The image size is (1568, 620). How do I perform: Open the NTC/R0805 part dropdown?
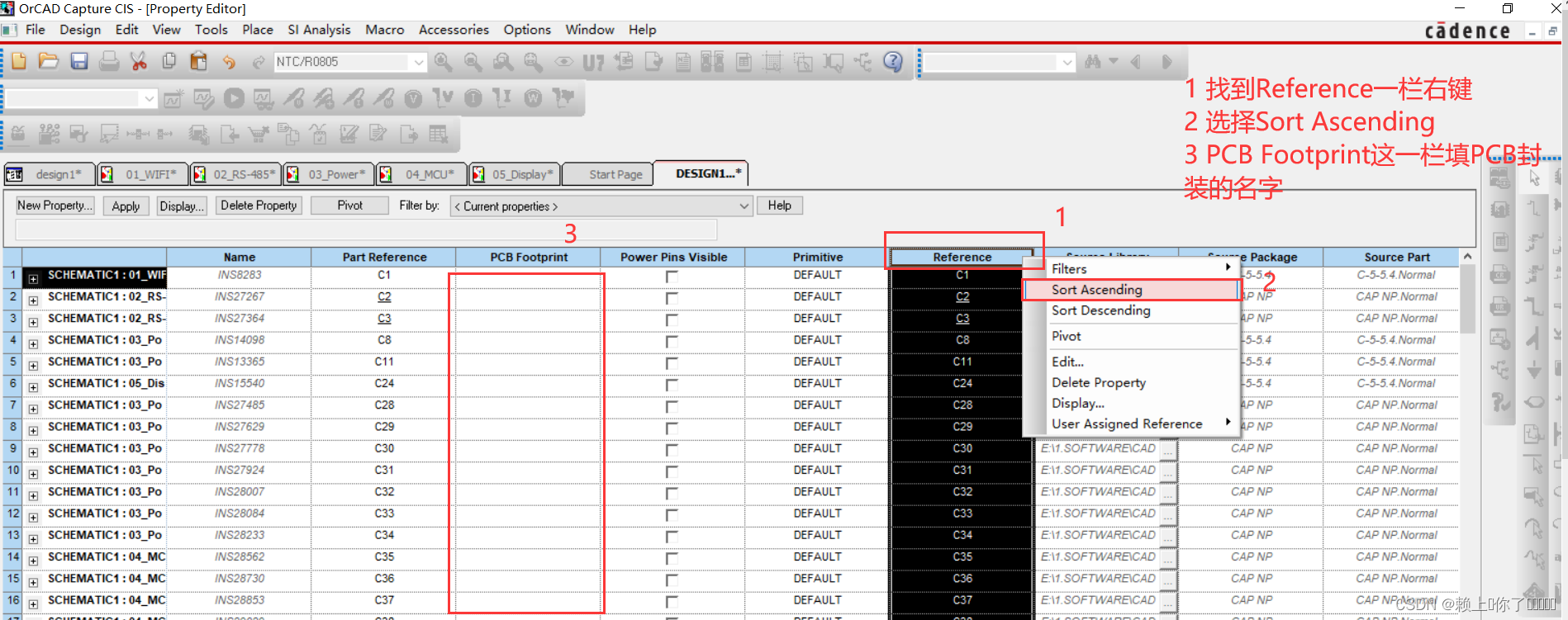pyautogui.click(x=419, y=62)
